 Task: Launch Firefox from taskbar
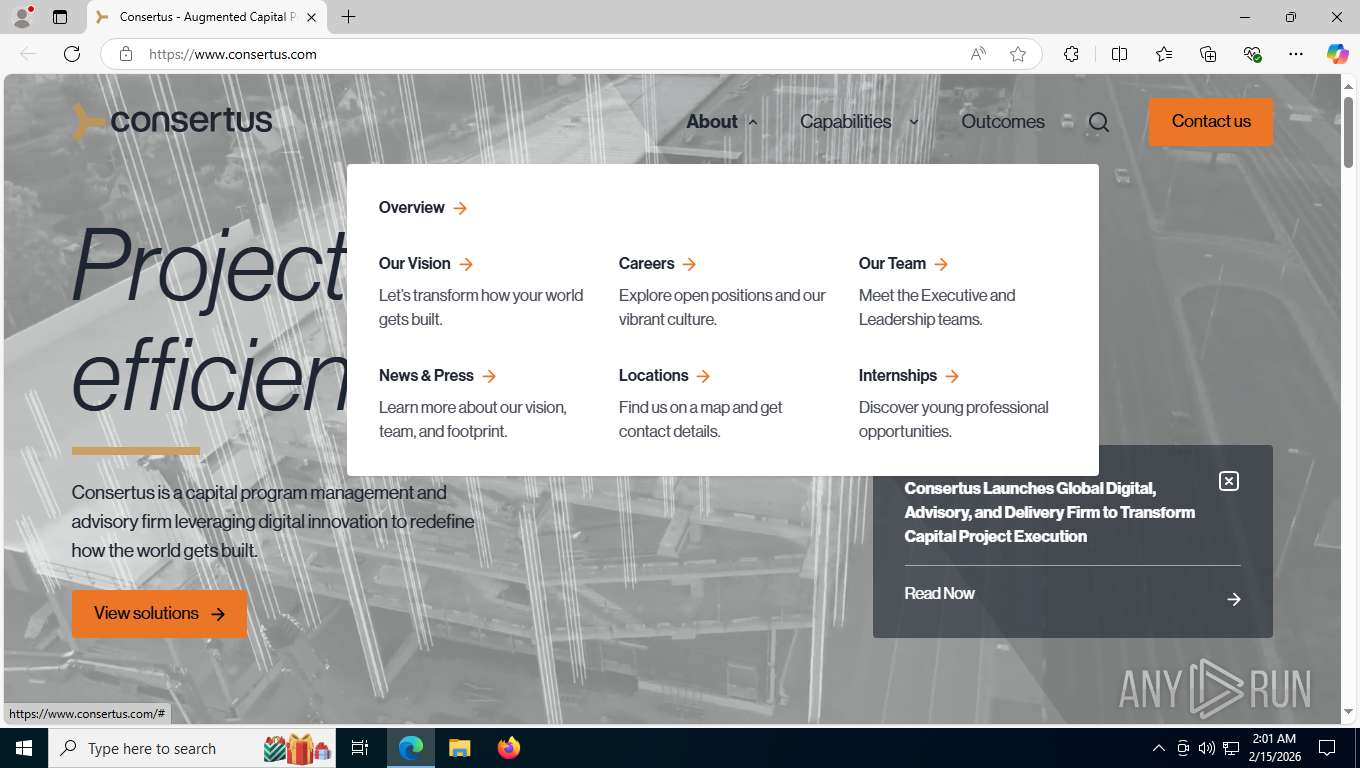click(x=509, y=748)
